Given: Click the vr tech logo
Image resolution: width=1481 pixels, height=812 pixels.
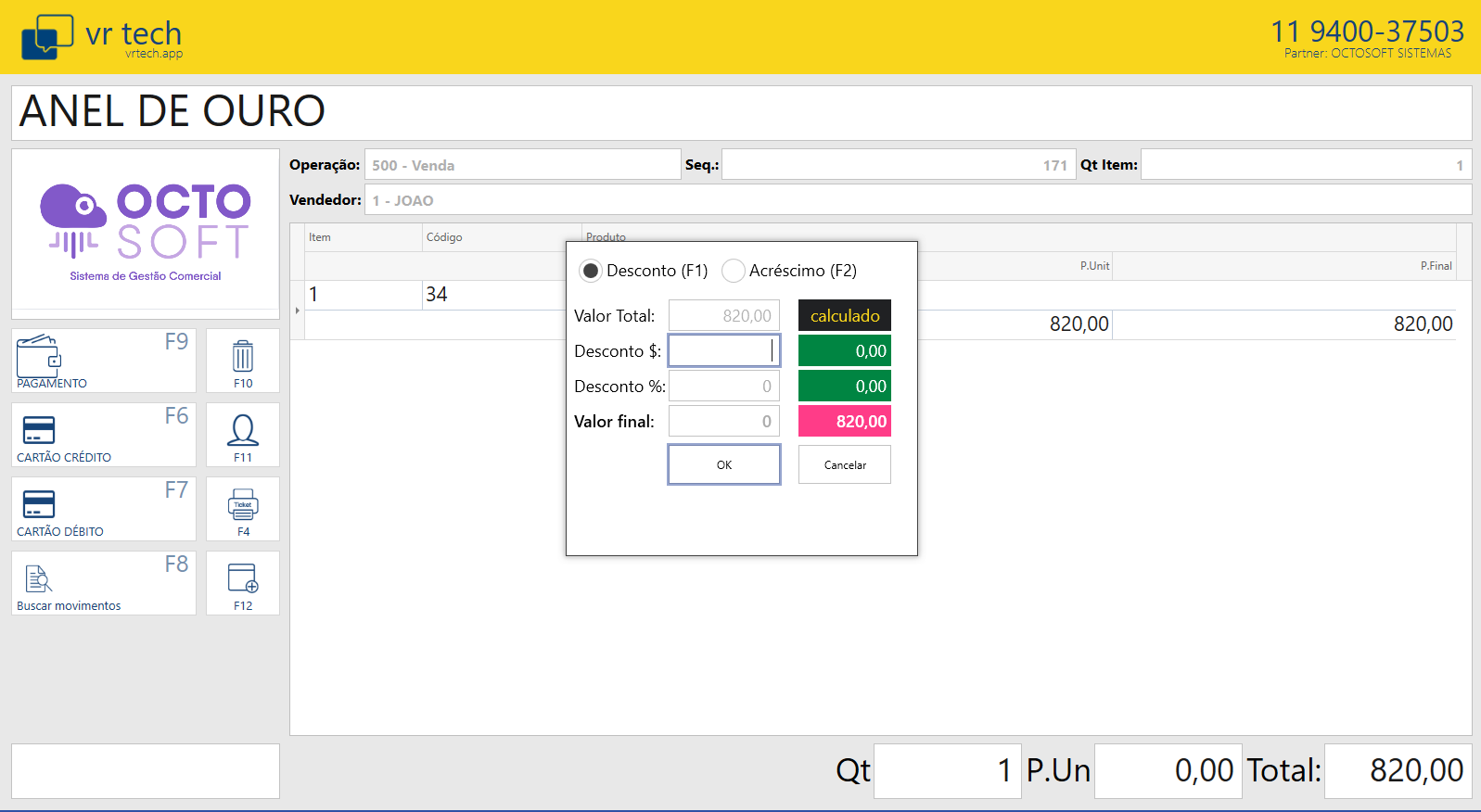Looking at the screenshot, I should (102, 37).
